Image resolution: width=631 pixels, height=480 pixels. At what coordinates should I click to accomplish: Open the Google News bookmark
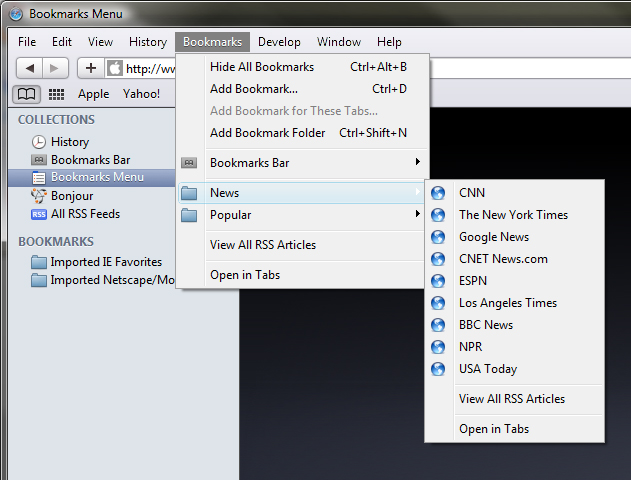tap(515, 237)
